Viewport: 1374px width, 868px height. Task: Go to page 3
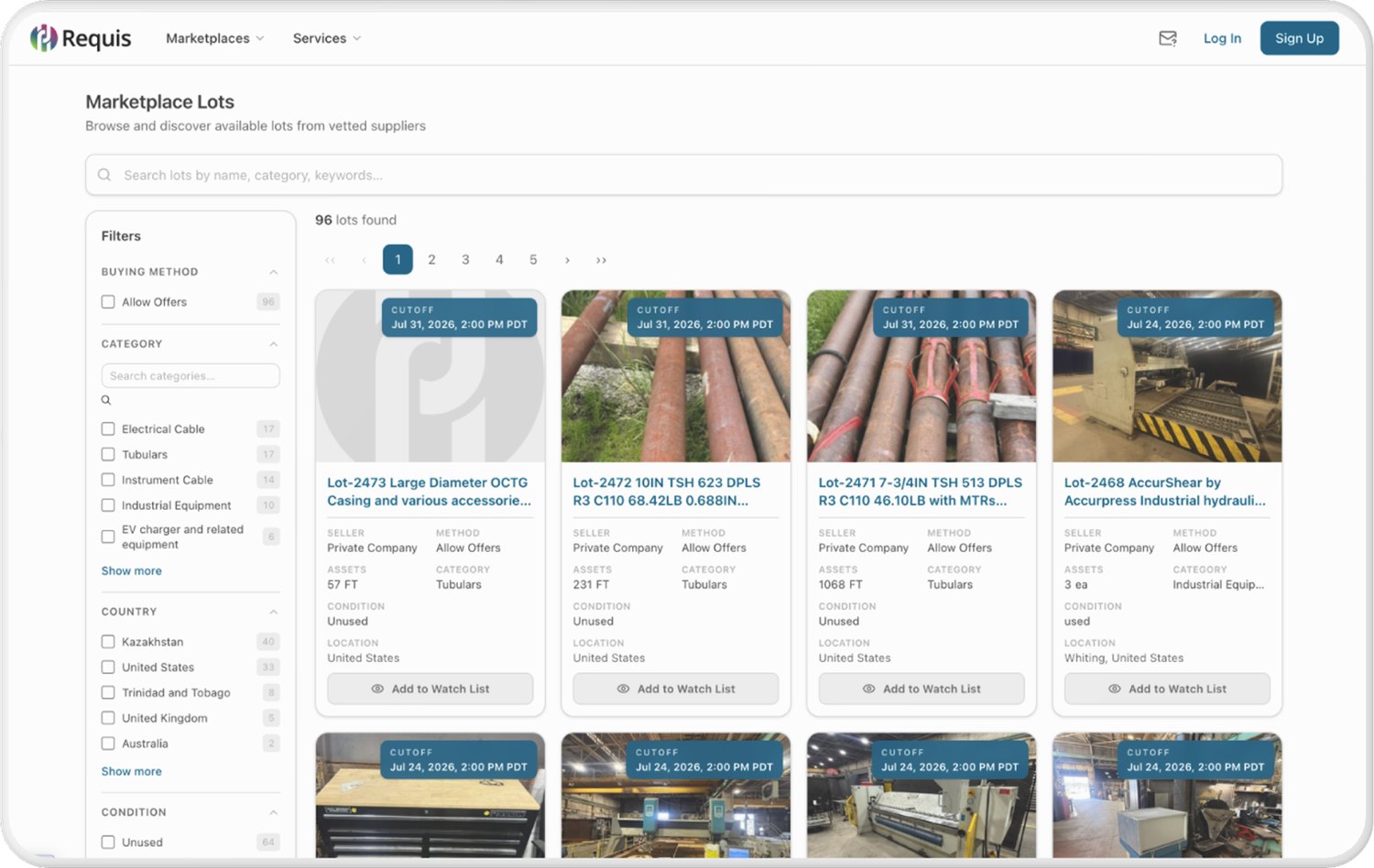[465, 260]
